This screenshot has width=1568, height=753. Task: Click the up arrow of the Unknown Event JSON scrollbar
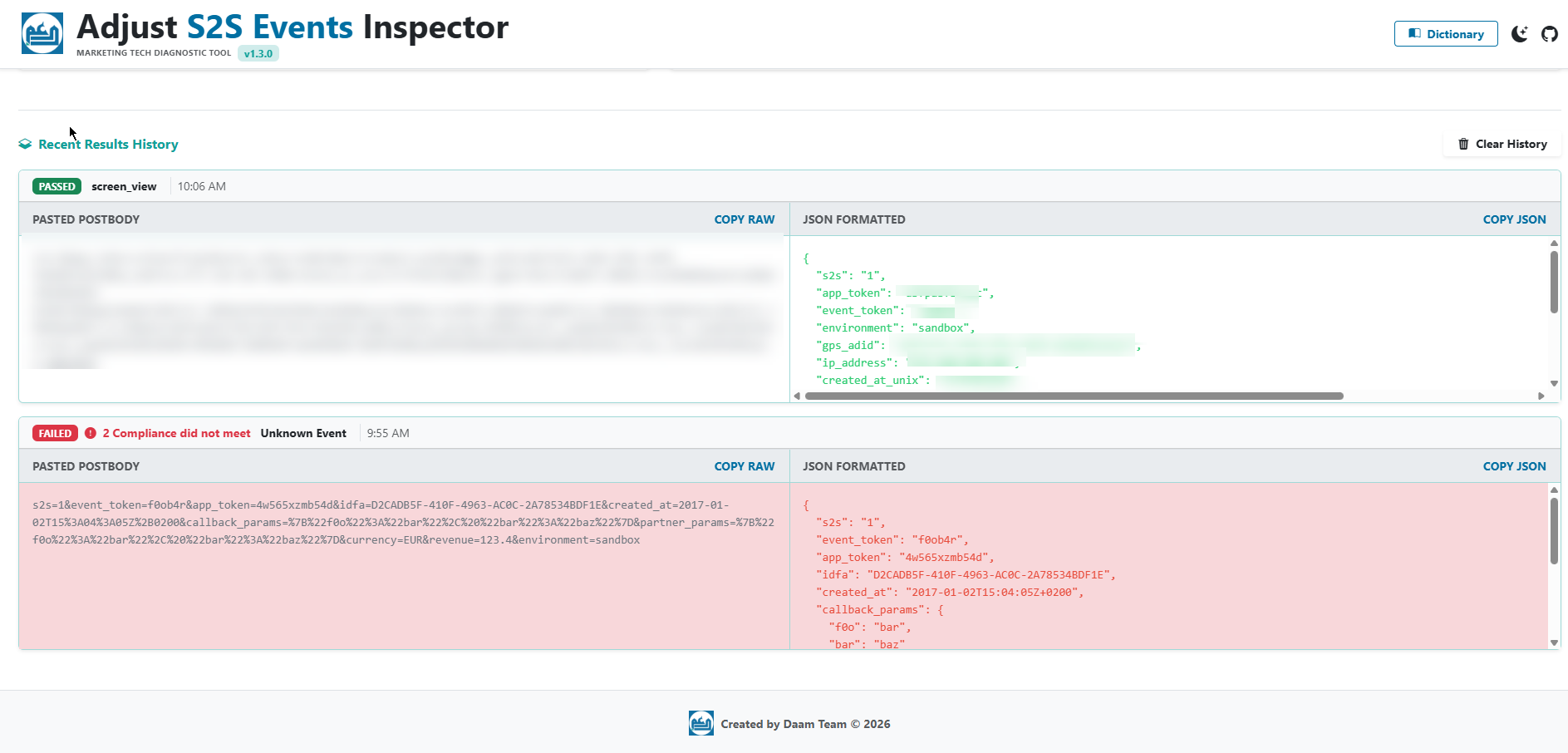point(1554,490)
